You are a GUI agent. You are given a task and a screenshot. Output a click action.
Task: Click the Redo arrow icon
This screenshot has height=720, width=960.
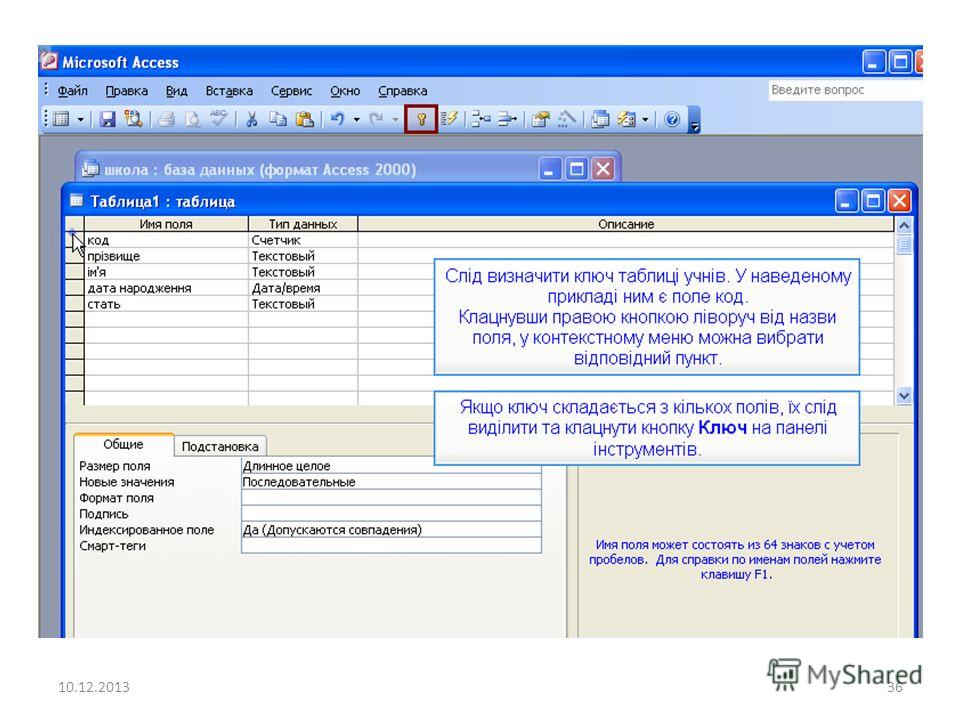point(376,119)
